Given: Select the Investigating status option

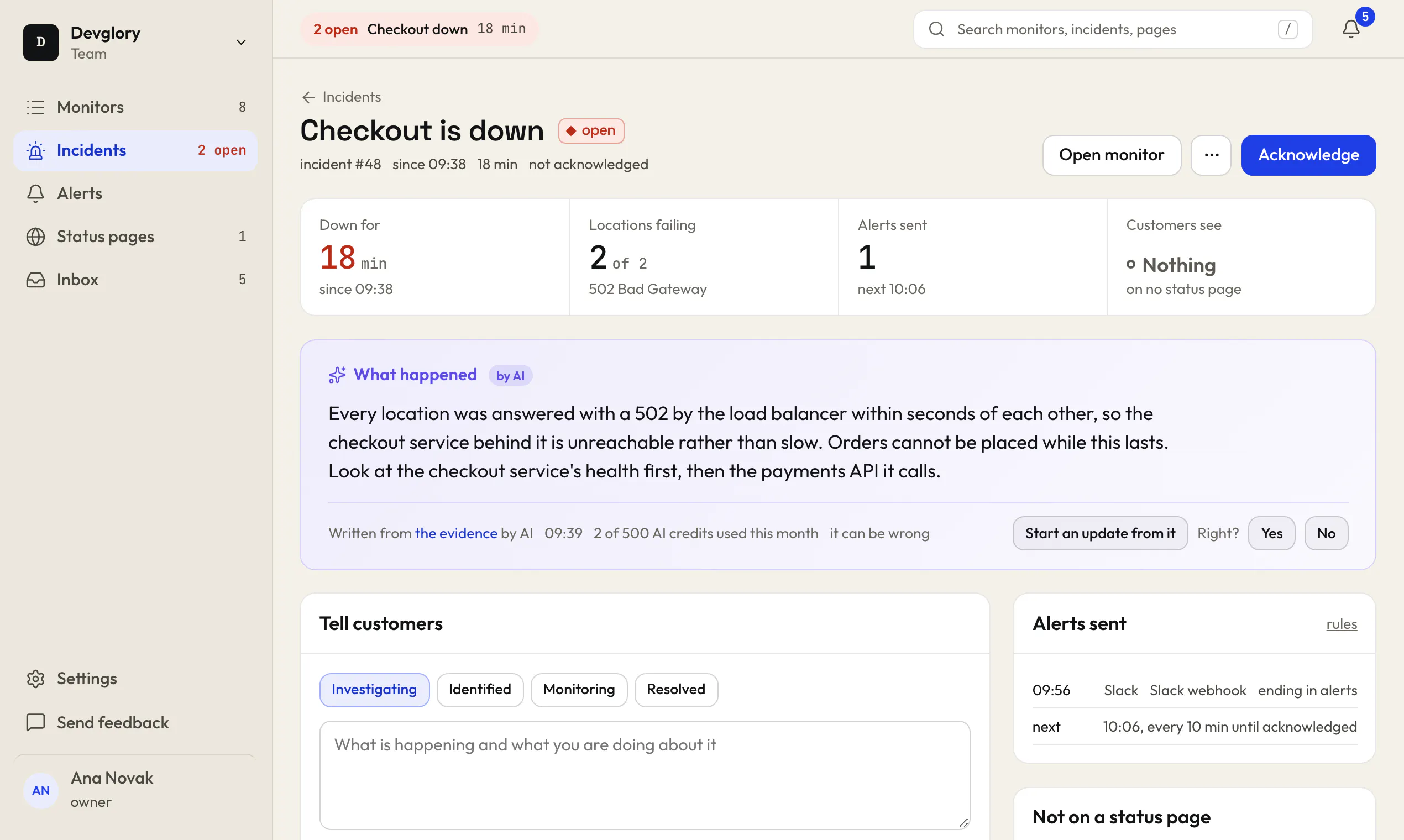Looking at the screenshot, I should (374, 690).
